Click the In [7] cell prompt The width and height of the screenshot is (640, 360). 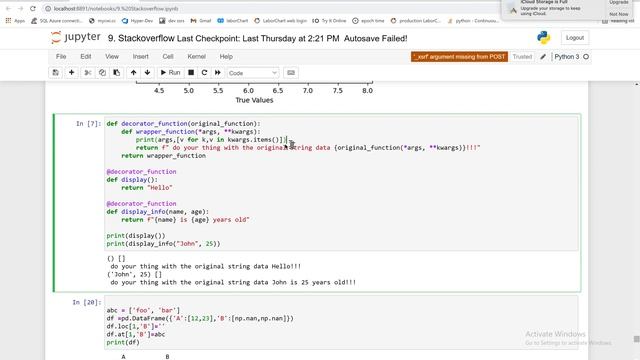[88, 124]
